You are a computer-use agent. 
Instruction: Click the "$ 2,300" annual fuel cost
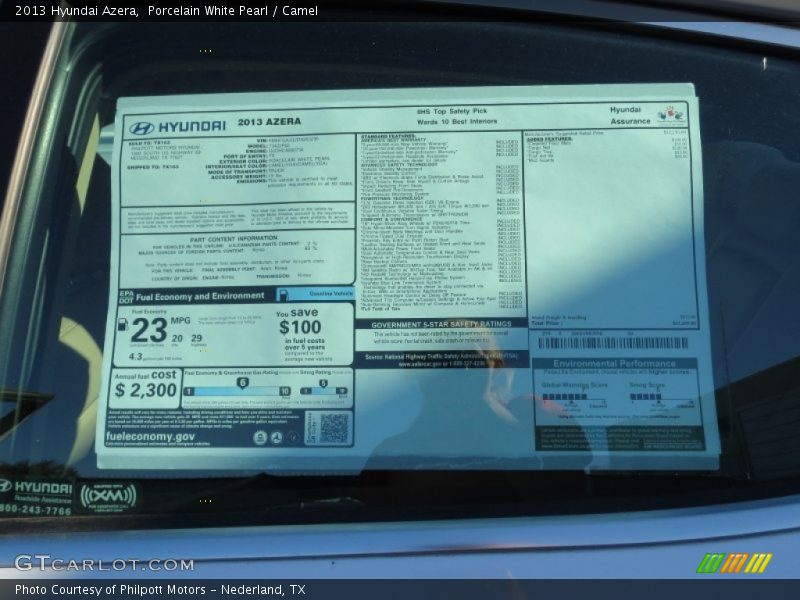[x=145, y=390]
